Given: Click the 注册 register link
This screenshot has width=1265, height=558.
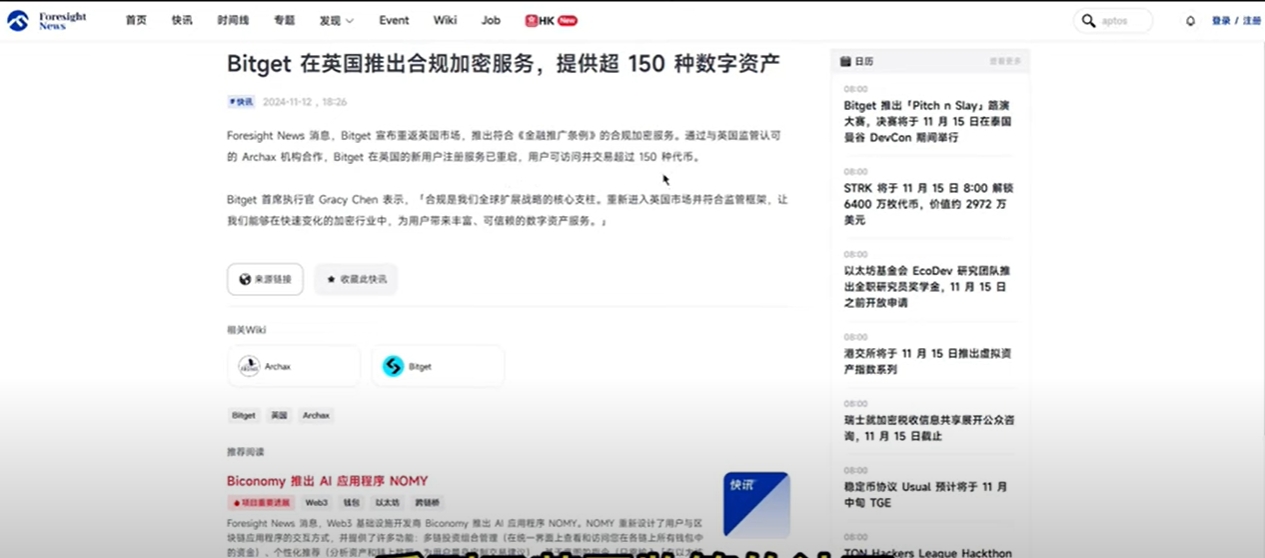Looking at the screenshot, I should (1252, 21).
